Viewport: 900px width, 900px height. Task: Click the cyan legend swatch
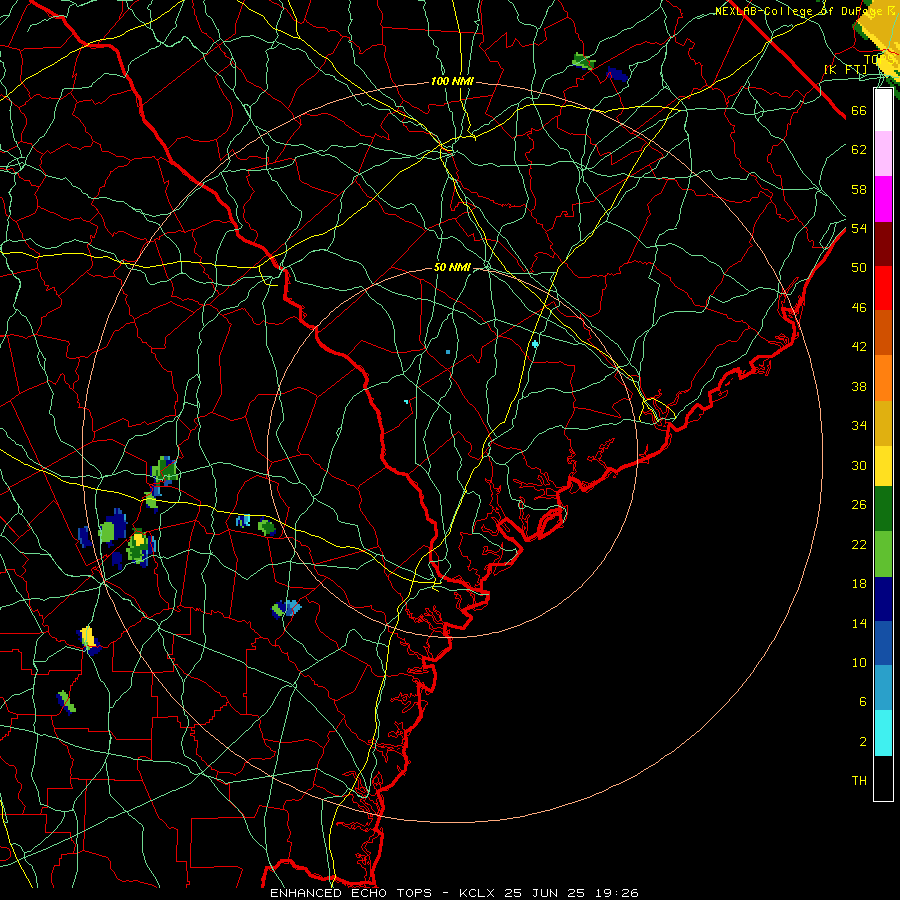pyautogui.click(x=883, y=733)
